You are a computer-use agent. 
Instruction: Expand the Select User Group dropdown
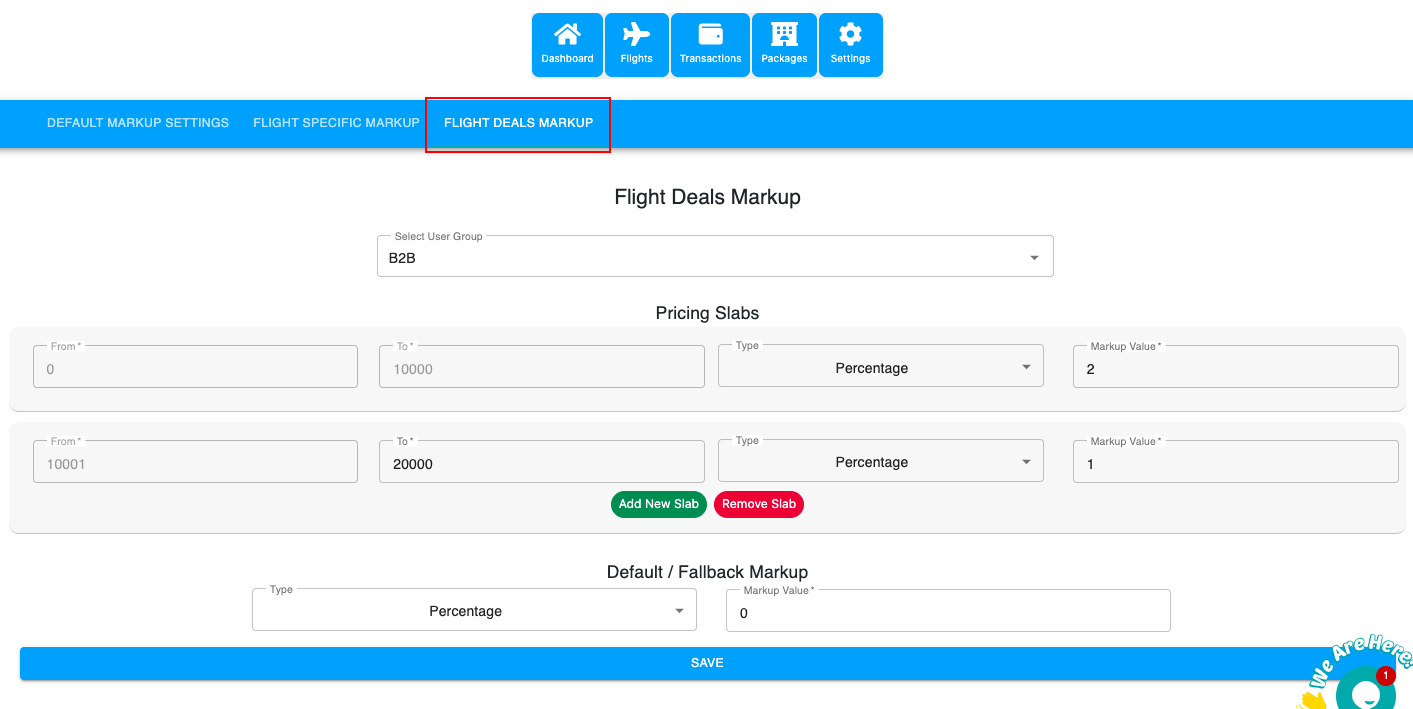[x=714, y=258]
